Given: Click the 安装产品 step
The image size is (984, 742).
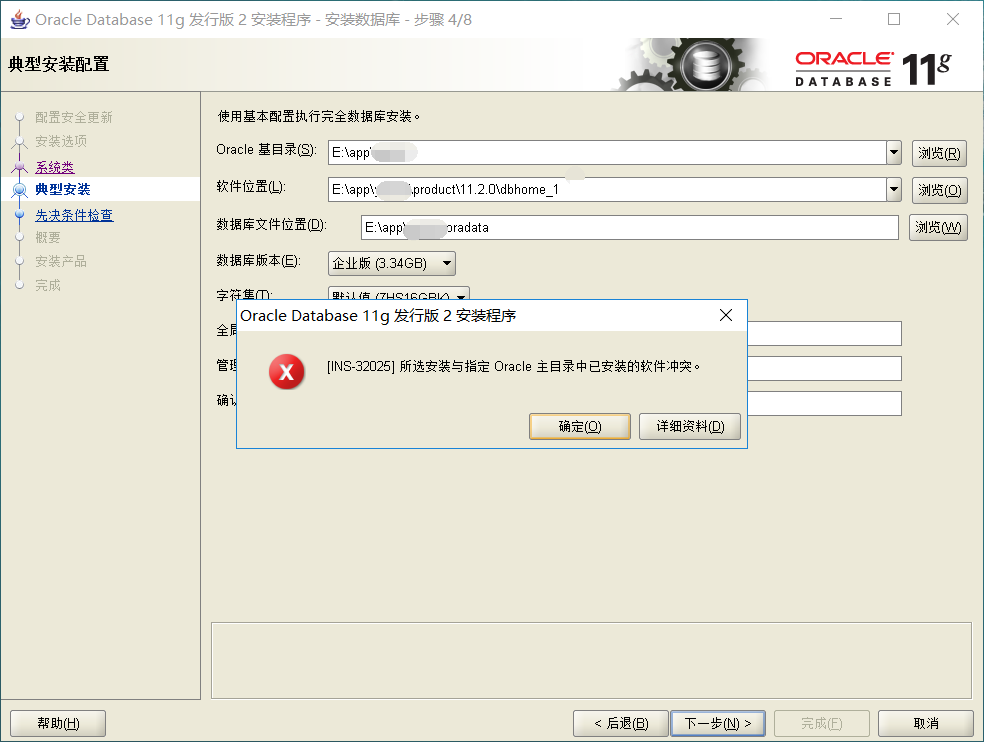Looking at the screenshot, I should (x=61, y=261).
